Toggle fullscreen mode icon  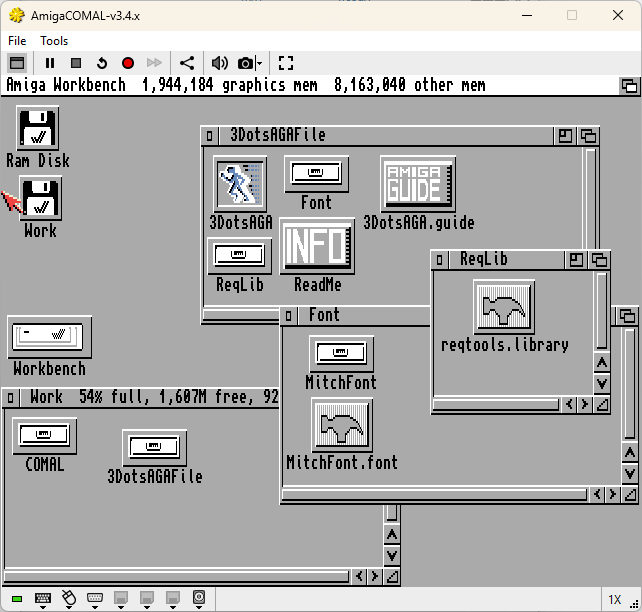click(286, 63)
